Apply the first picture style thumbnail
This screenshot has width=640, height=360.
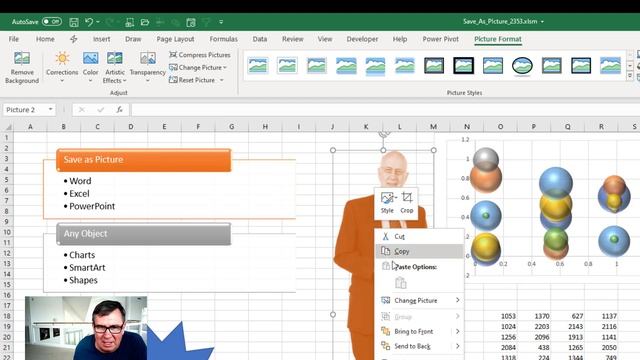(x=258, y=65)
